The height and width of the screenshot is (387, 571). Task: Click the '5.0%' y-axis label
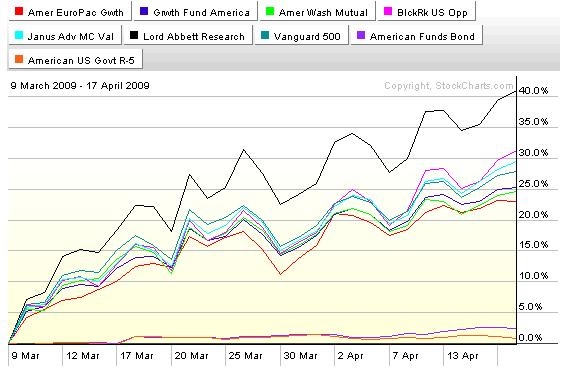(531, 307)
